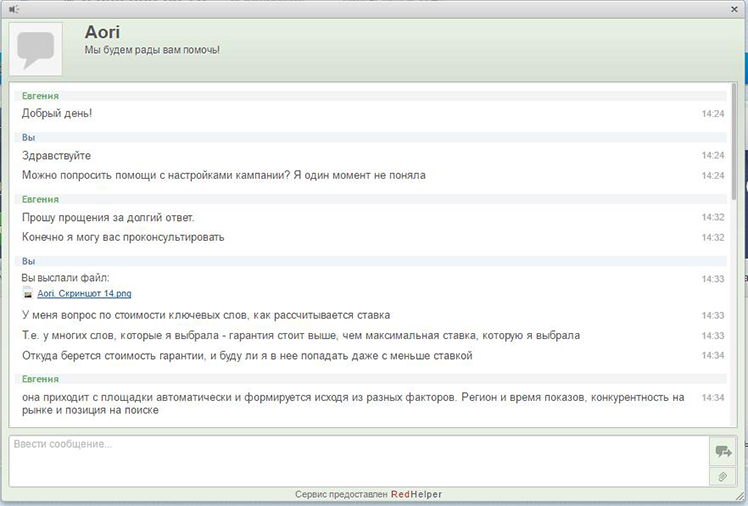Open the RedHelper service link
Viewport: 748px width, 506px height.
(416, 494)
